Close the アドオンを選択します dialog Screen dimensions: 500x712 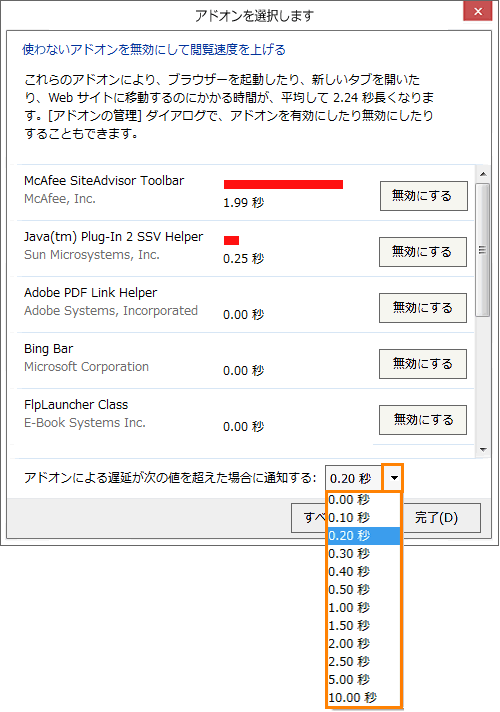[x=478, y=11]
